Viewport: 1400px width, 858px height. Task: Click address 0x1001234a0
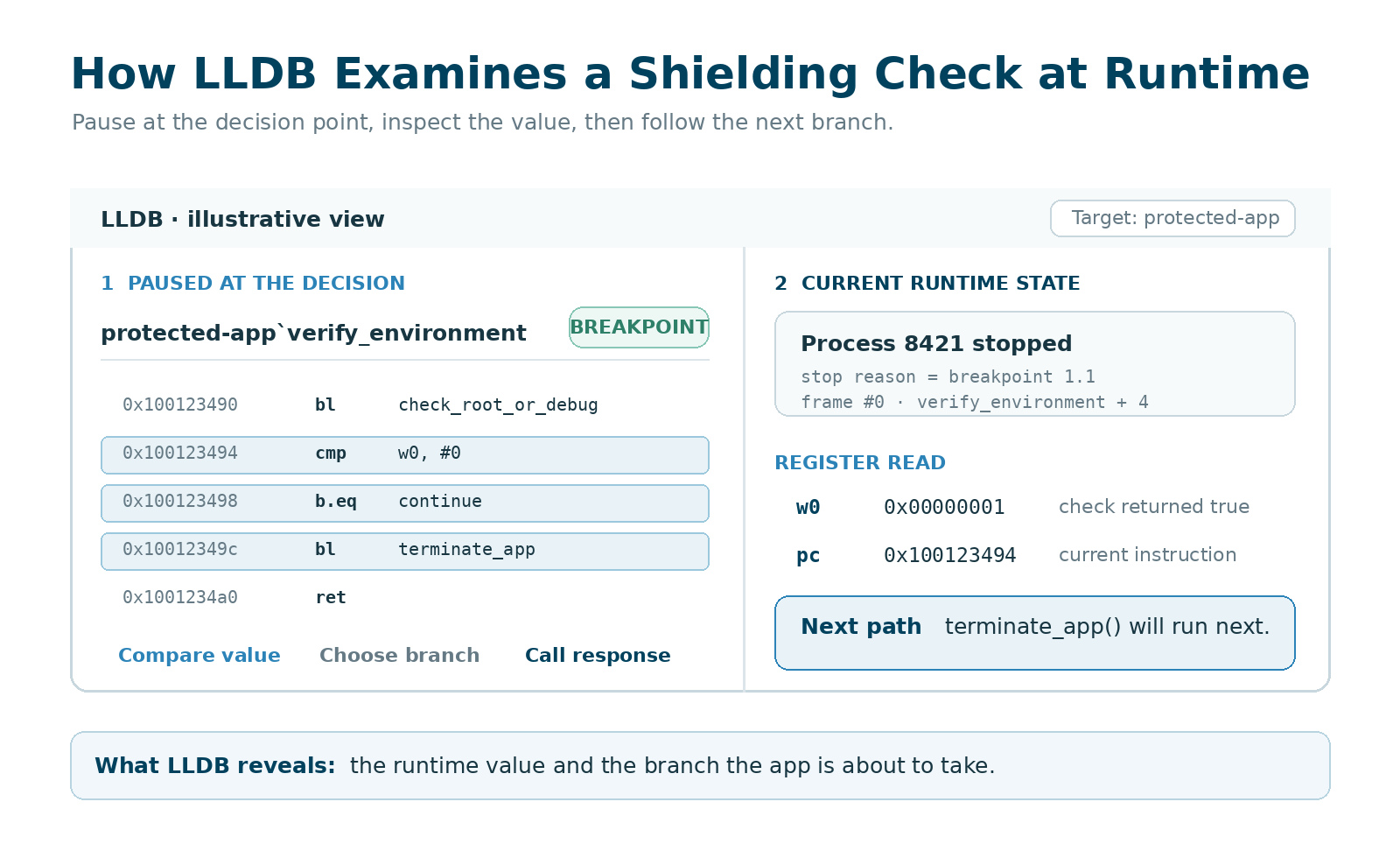click(x=180, y=597)
